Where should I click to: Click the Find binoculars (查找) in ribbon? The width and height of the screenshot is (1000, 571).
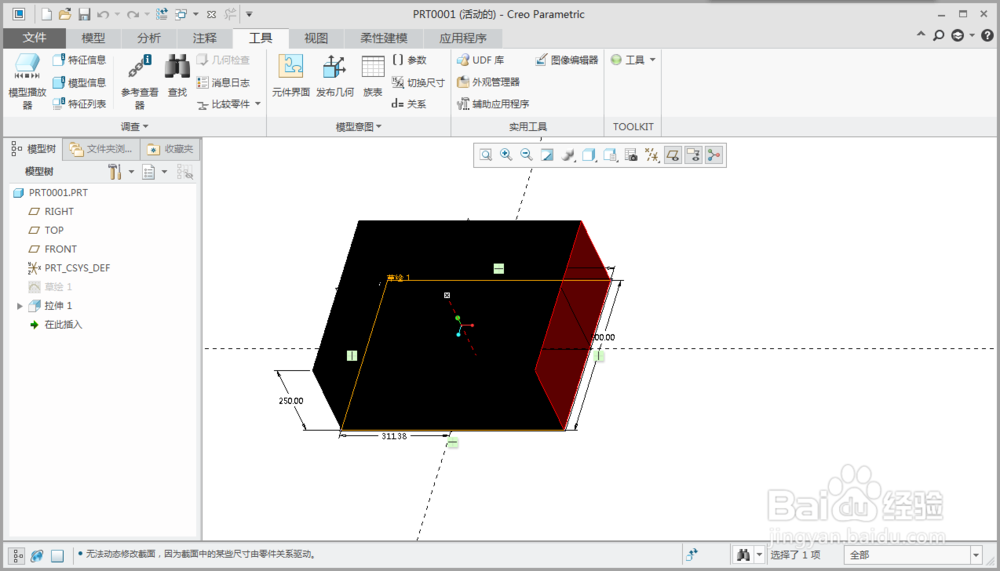177,75
